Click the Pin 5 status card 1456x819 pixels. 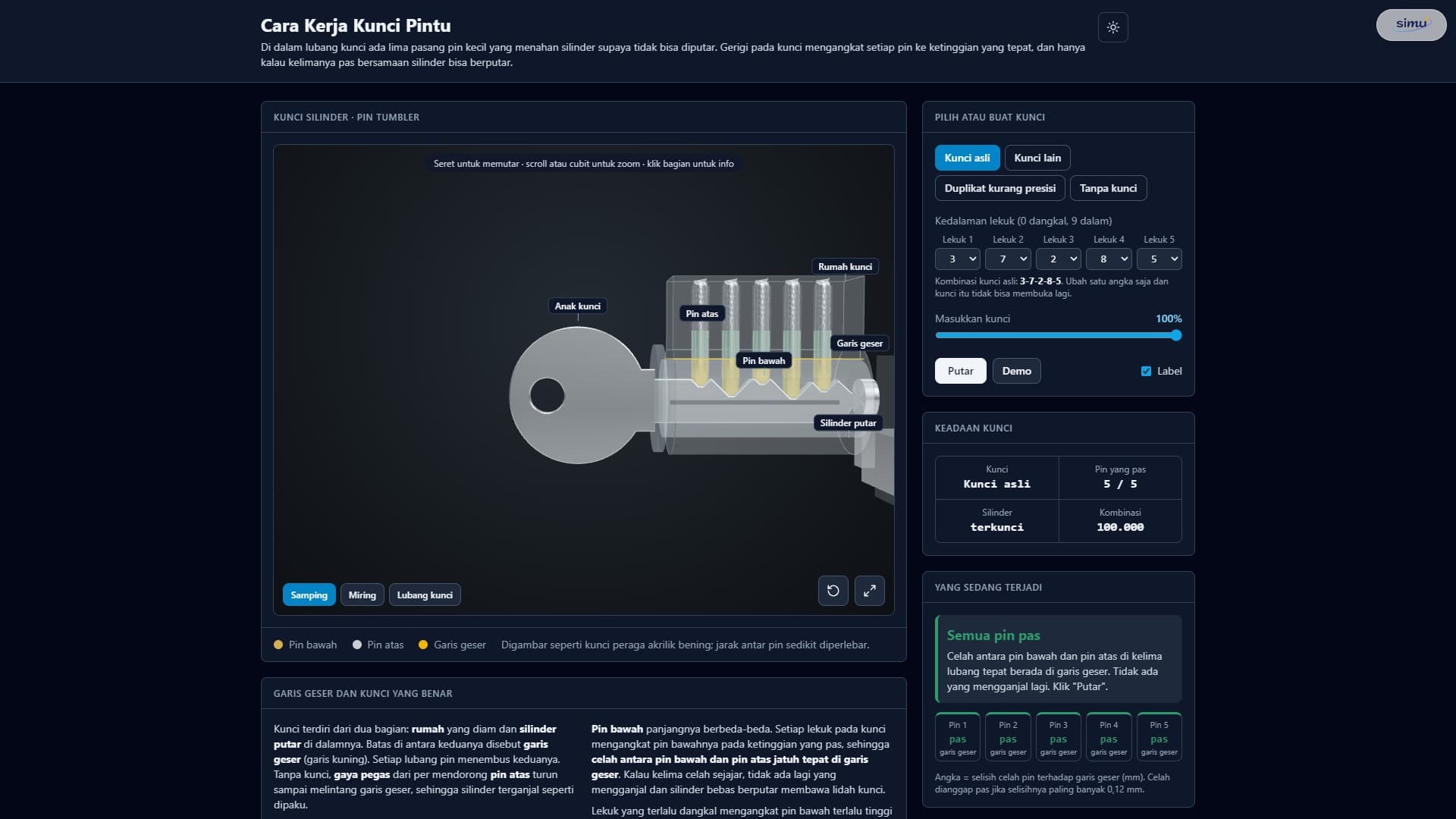tap(1159, 736)
